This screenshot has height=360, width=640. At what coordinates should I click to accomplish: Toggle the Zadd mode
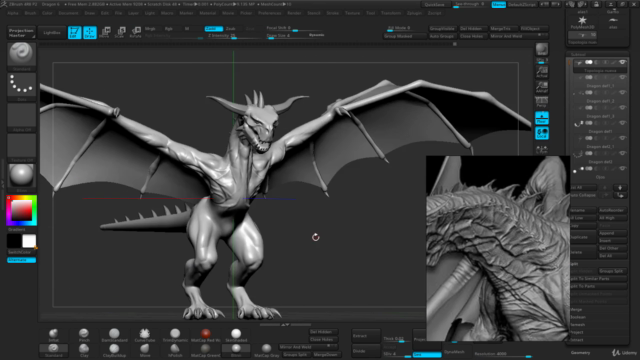pyautogui.click(x=213, y=29)
